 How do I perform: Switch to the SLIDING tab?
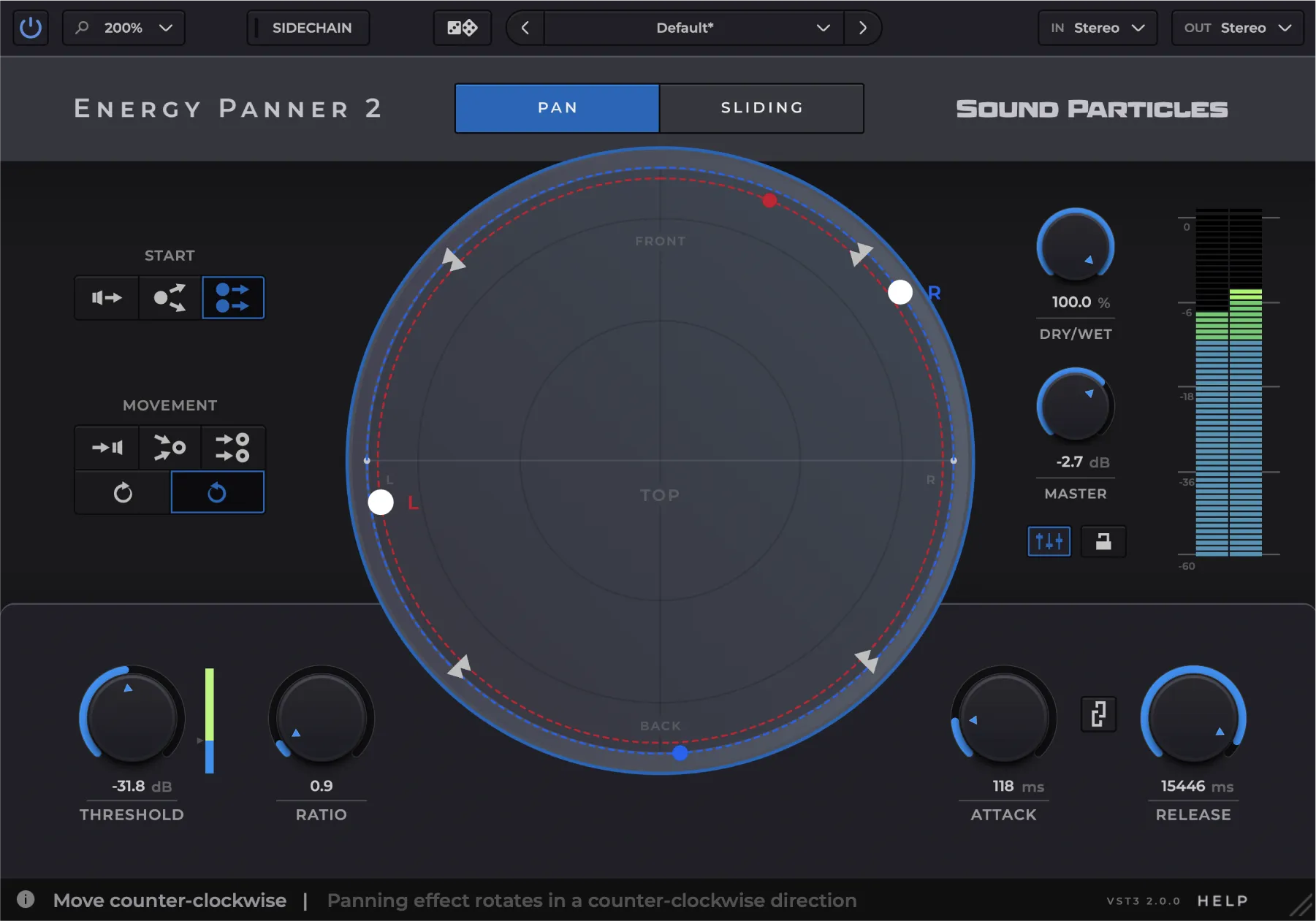coord(762,108)
